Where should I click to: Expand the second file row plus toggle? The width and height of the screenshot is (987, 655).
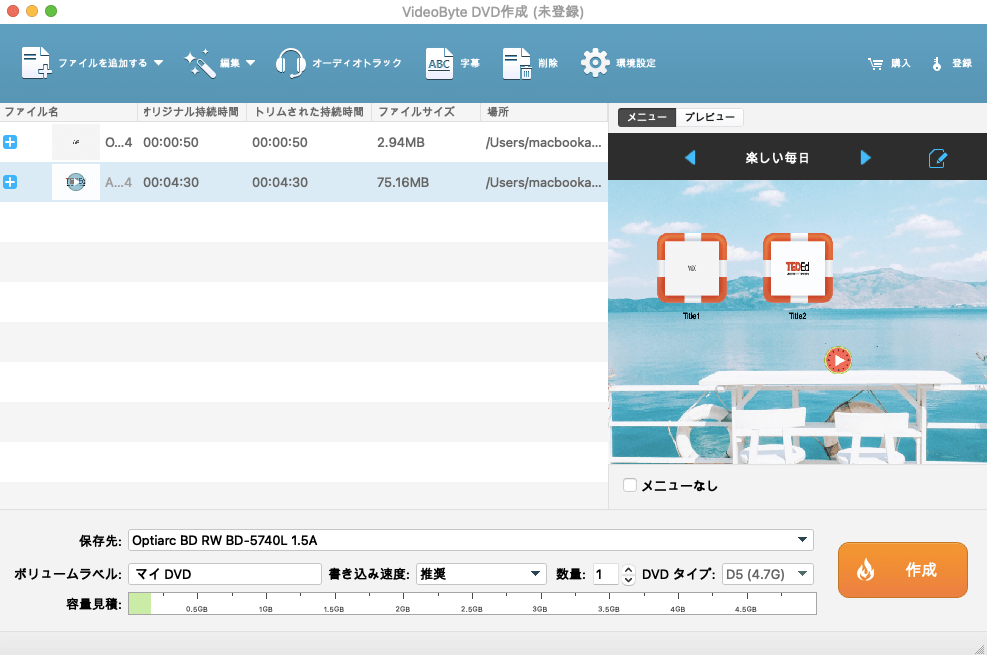tap(10, 182)
